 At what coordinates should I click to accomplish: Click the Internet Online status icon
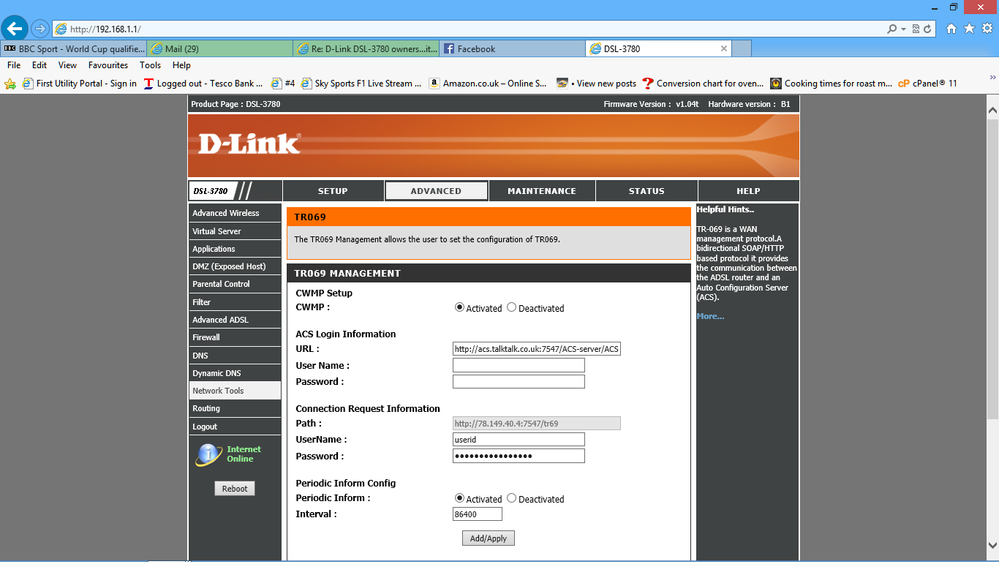pyautogui.click(x=208, y=454)
